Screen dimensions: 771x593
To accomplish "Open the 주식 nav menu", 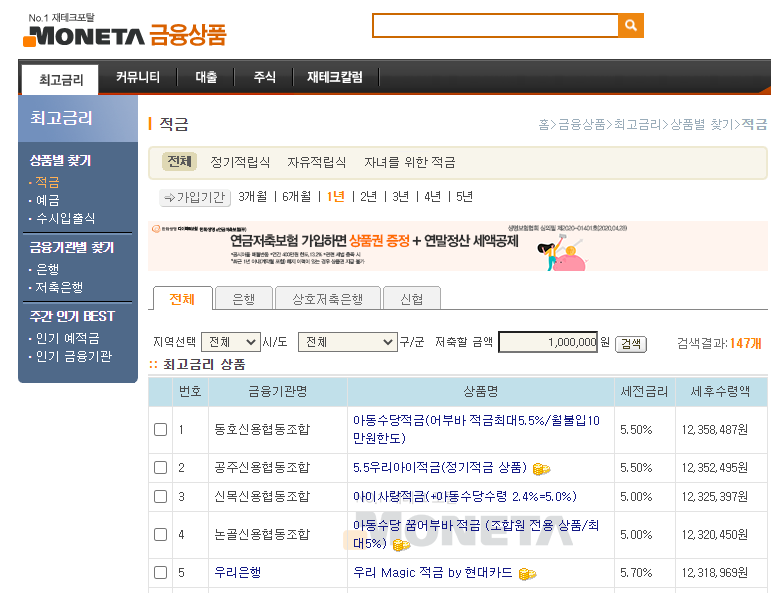I will tap(265, 77).
